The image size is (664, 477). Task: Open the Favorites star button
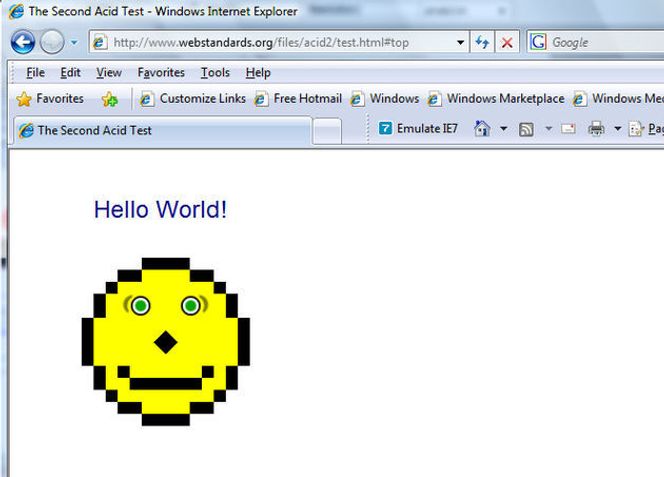coord(50,99)
